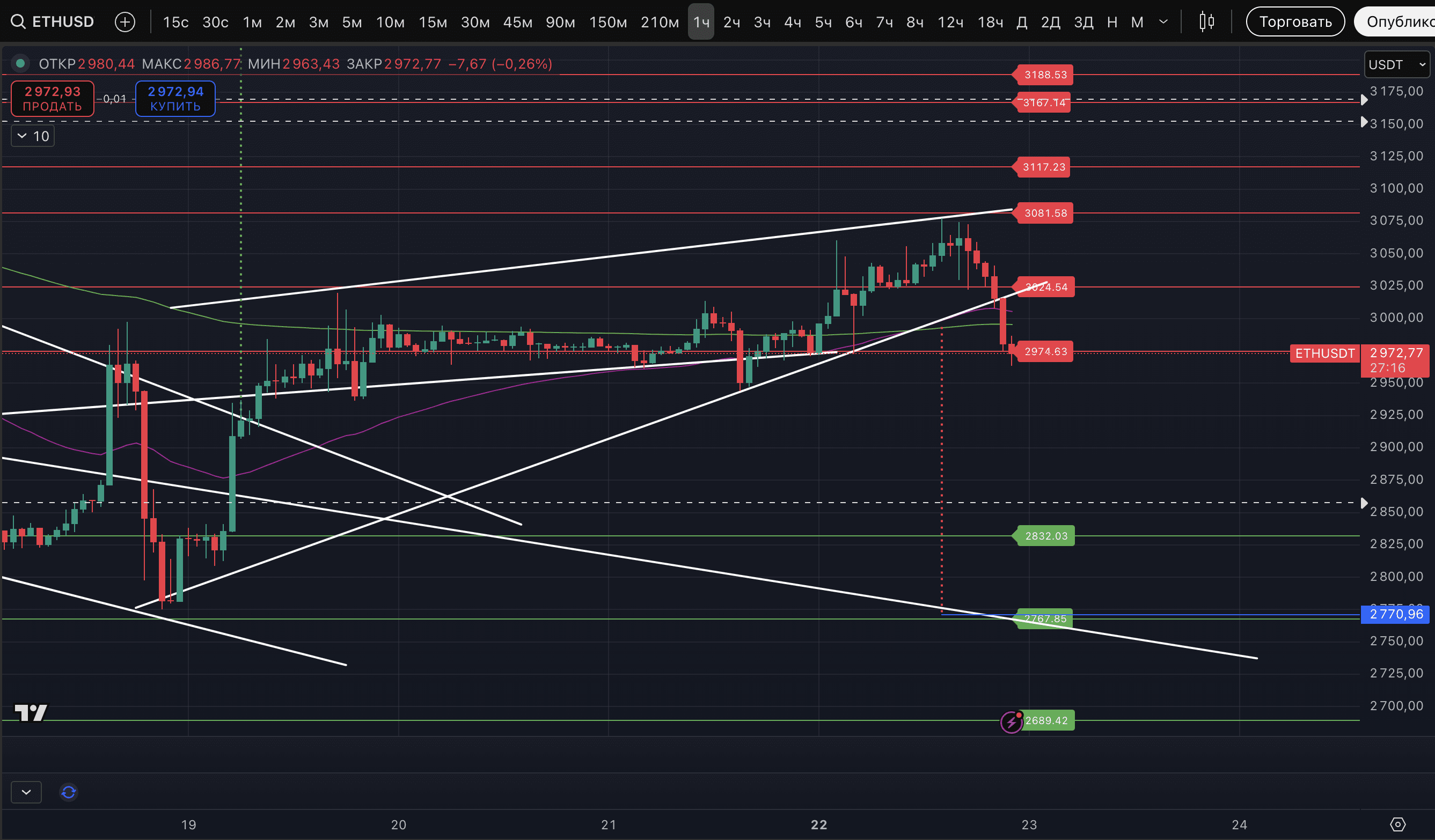1435x840 pixels.
Task: Click the 3081.58 red price level label
Action: pyautogui.click(x=1045, y=213)
